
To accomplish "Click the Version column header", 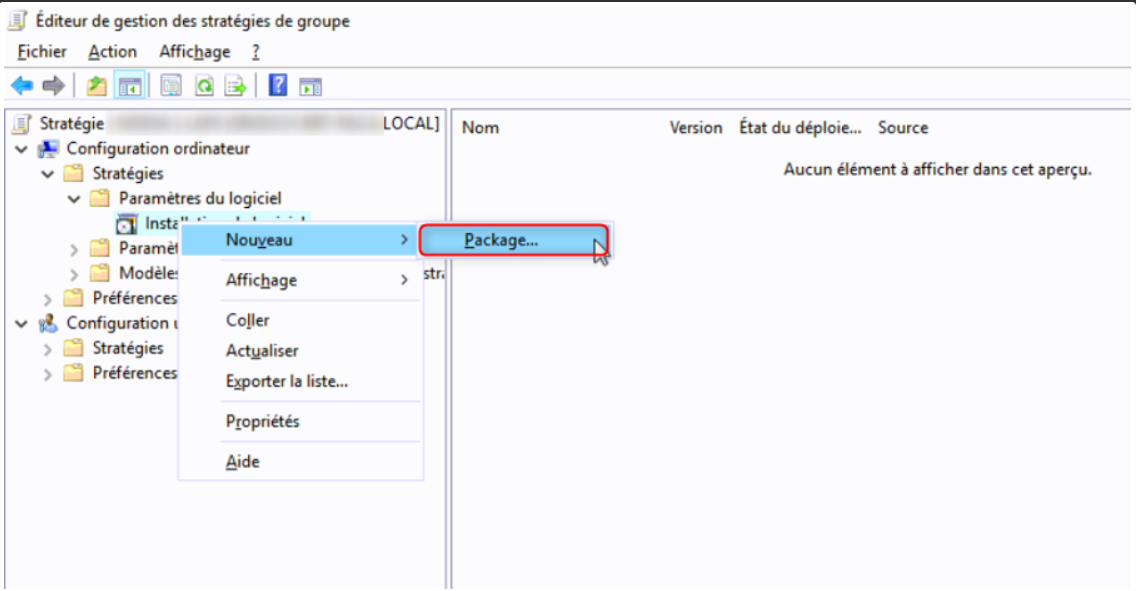I will (x=696, y=128).
